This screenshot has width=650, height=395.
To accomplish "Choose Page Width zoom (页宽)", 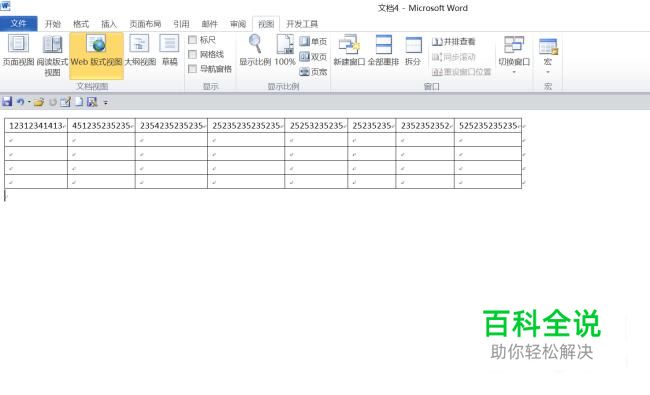I will tap(313, 72).
